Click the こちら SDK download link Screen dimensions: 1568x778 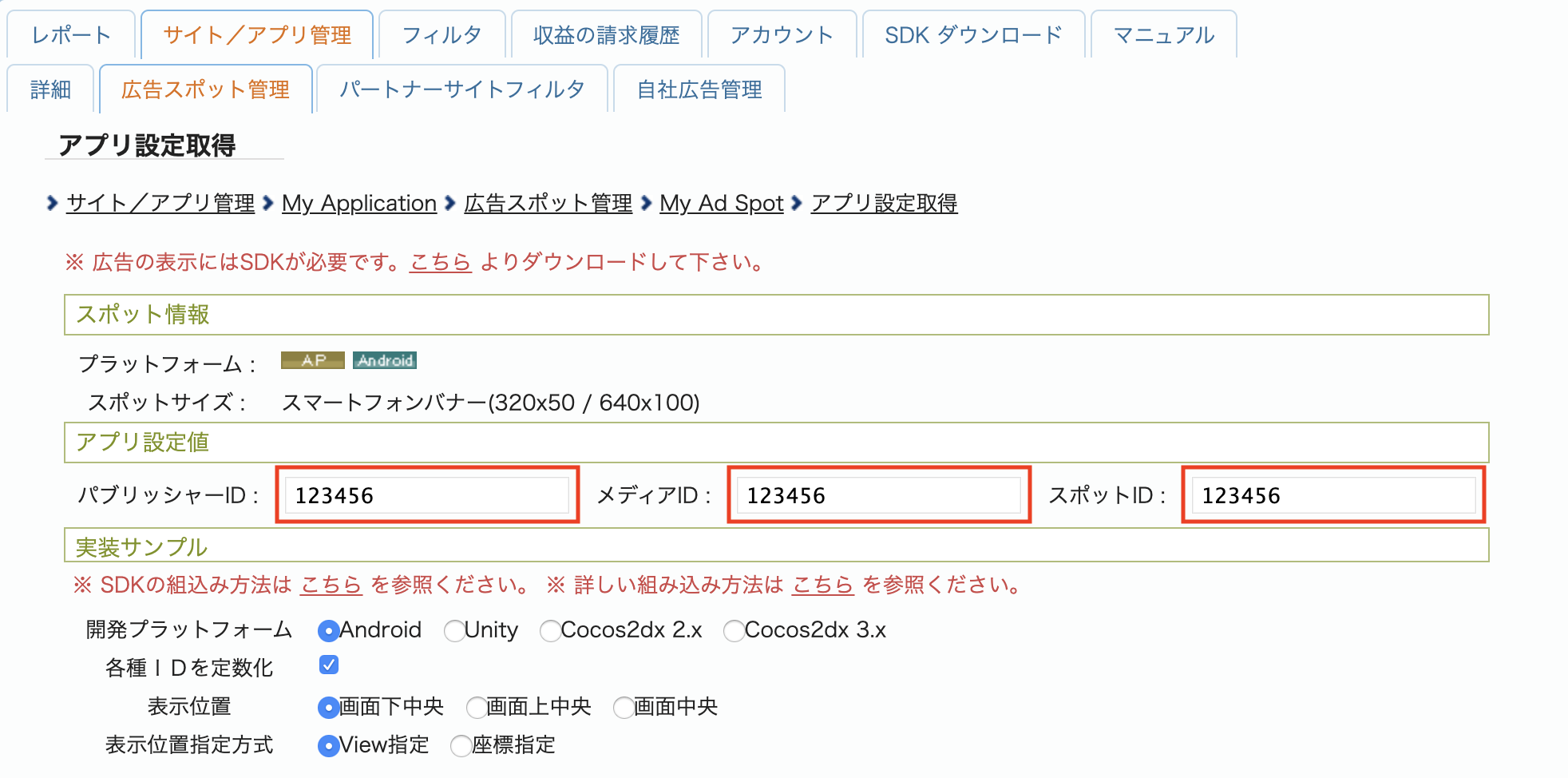pos(440,262)
